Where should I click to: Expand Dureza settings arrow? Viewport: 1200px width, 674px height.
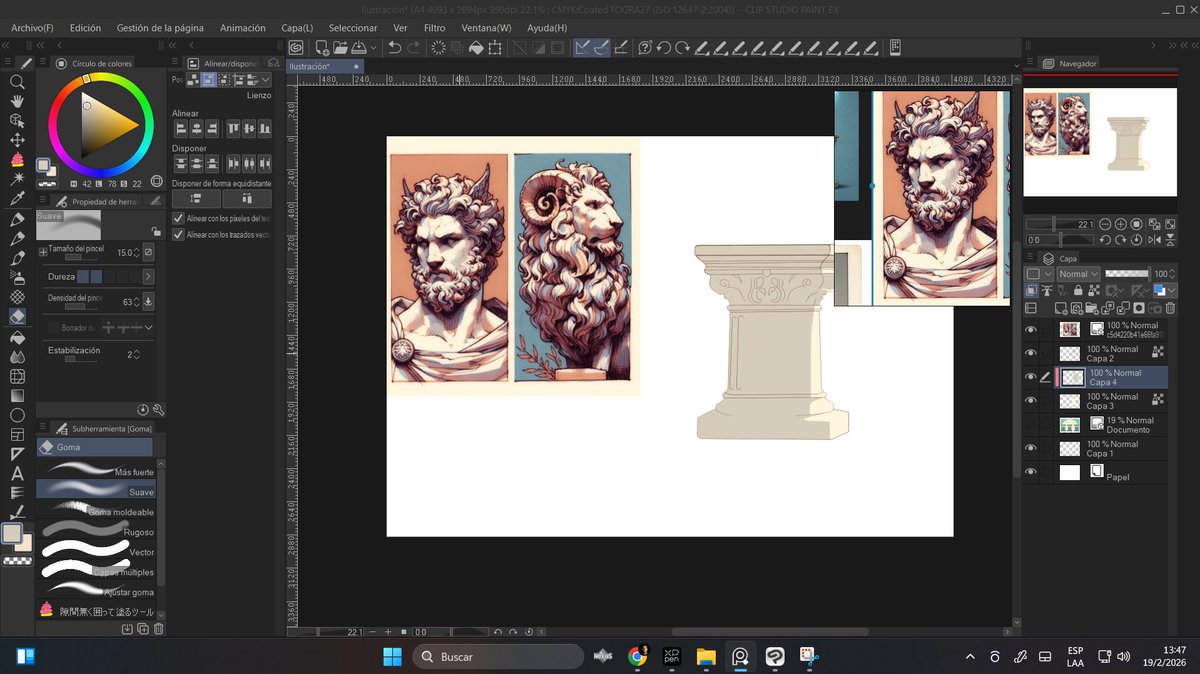tap(148, 276)
